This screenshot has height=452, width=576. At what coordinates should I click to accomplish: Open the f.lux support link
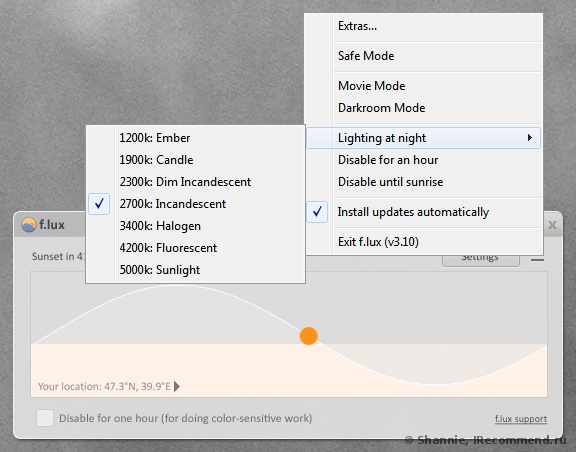521,419
